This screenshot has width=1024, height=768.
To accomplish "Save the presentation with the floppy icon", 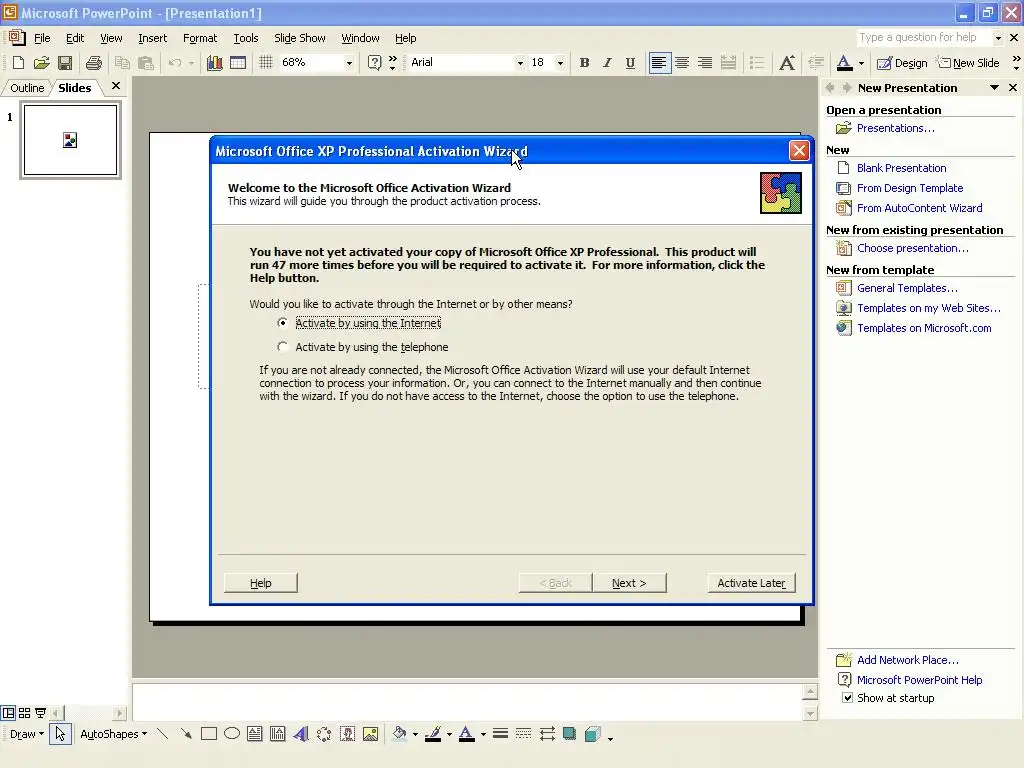I will 65,63.
